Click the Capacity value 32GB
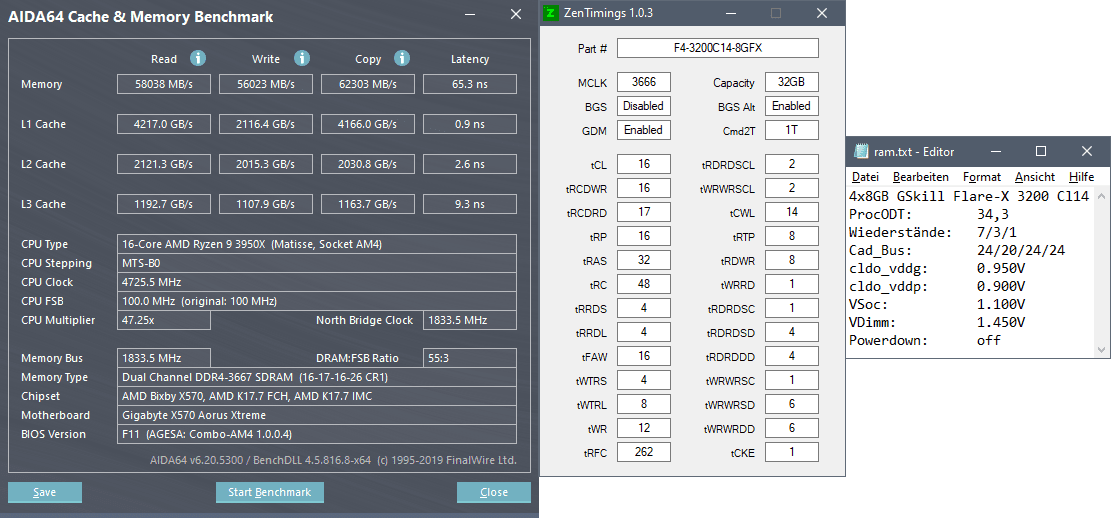1112x518 pixels. tap(791, 82)
